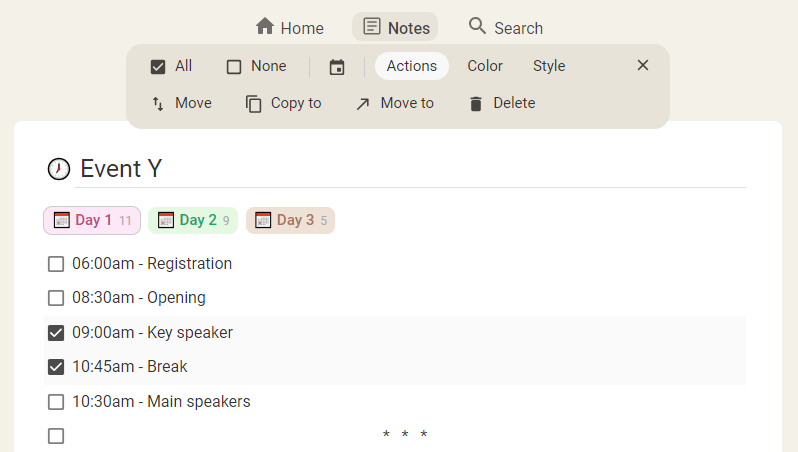Click the clock icon beside Event Y
The width and height of the screenshot is (798, 452).
[59, 169]
